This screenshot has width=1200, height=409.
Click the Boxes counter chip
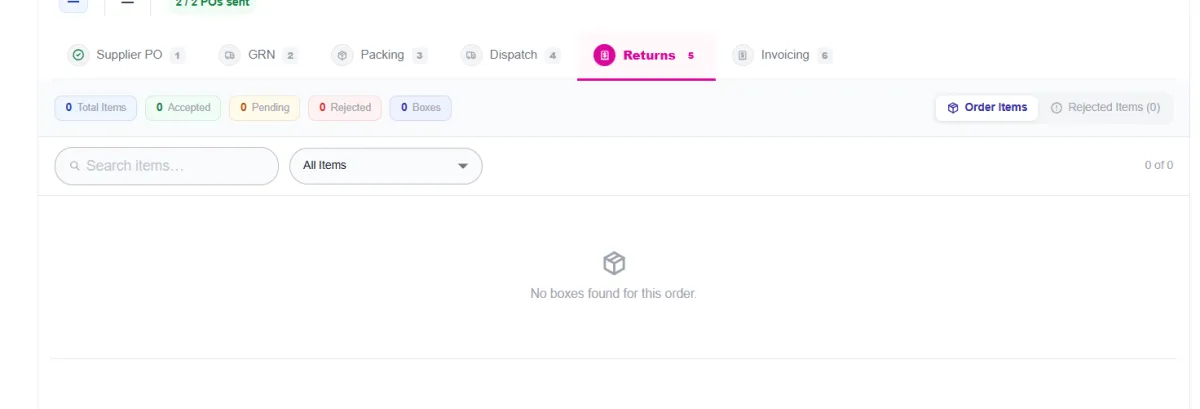[x=420, y=108]
